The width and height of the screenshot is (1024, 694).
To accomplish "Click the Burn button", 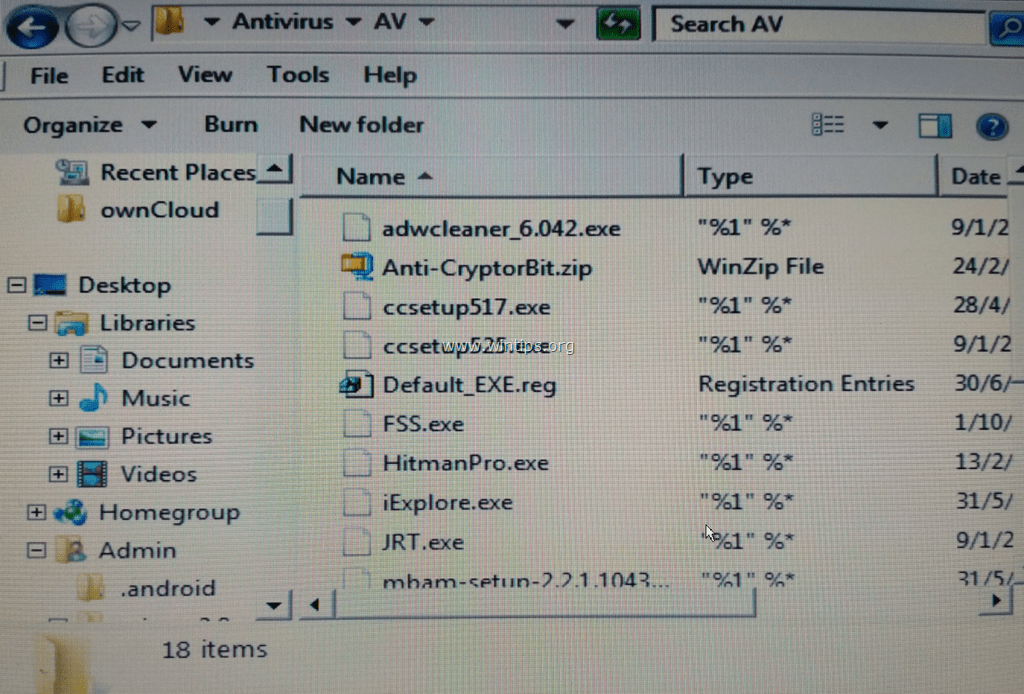I will pyautogui.click(x=231, y=124).
